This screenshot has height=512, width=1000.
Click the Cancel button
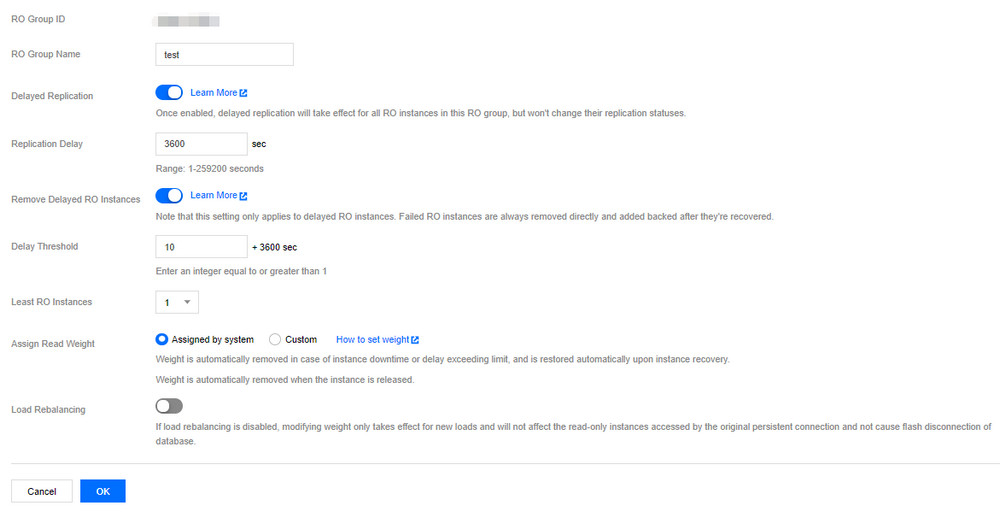[x=42, y=491]
